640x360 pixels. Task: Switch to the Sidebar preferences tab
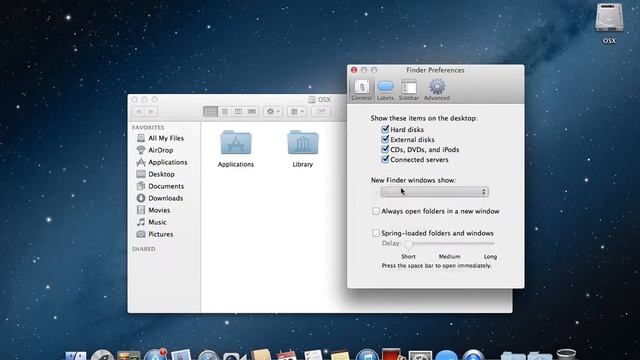pos(409,90)
